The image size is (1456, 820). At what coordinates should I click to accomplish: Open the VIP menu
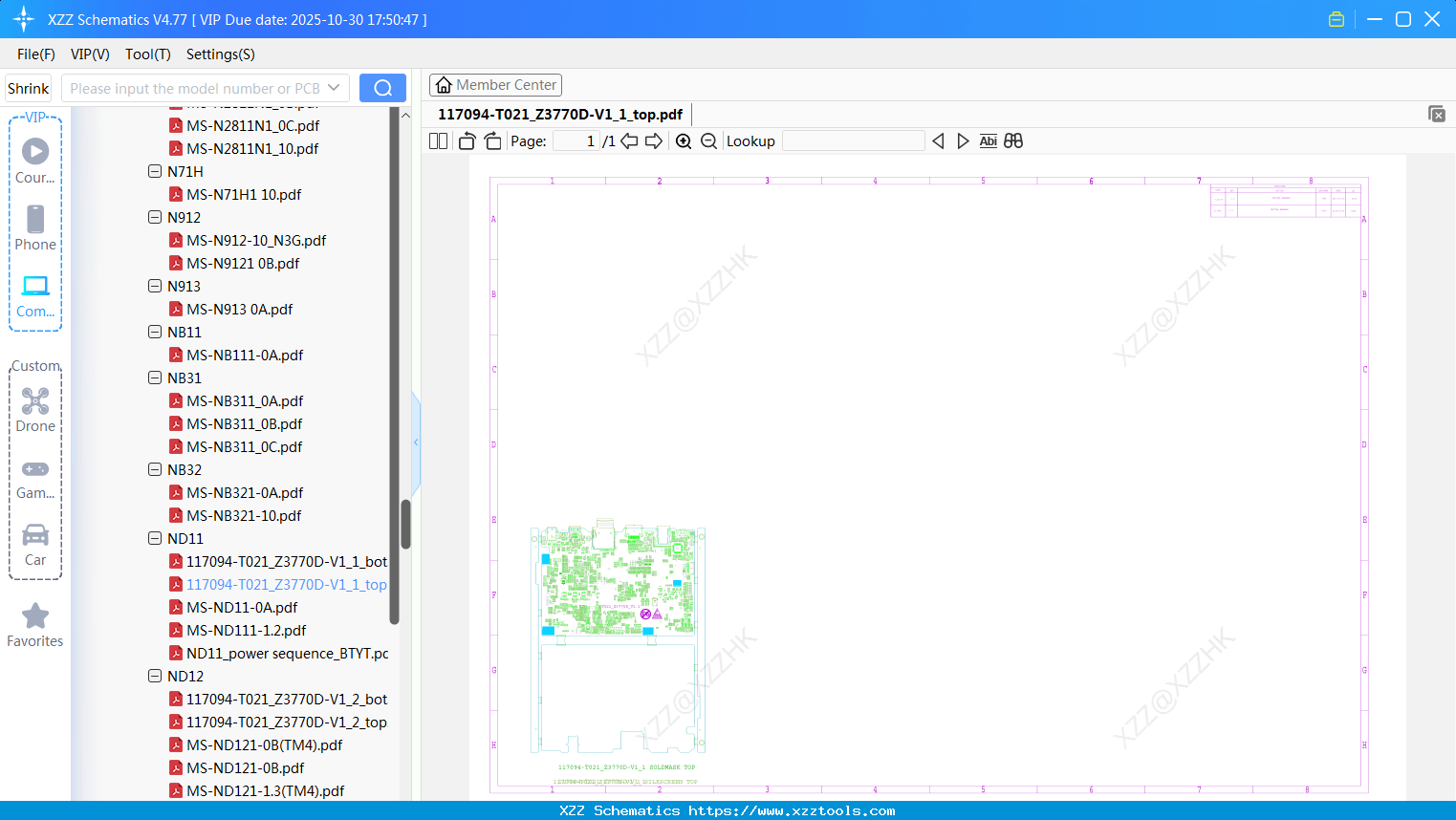(90, 54)
